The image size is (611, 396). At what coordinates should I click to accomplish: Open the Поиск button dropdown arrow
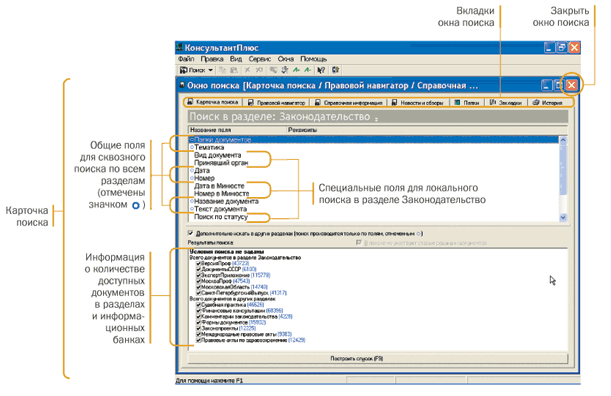pos(210,70)
